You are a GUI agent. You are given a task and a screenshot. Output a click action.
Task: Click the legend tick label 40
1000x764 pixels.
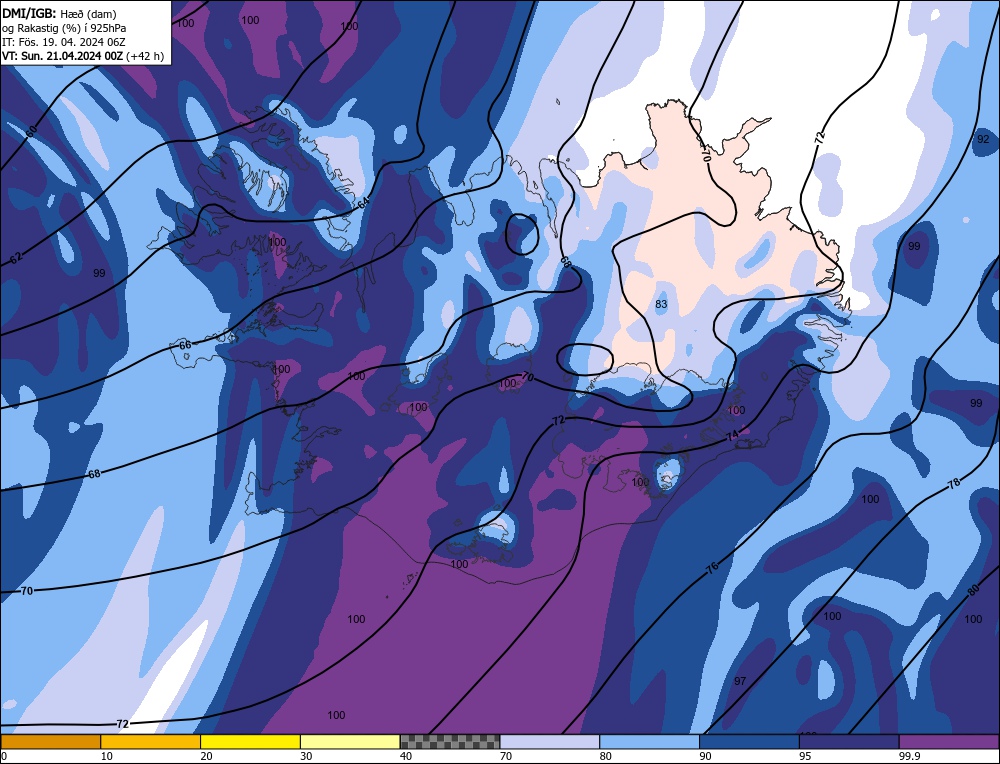[406, 756]
